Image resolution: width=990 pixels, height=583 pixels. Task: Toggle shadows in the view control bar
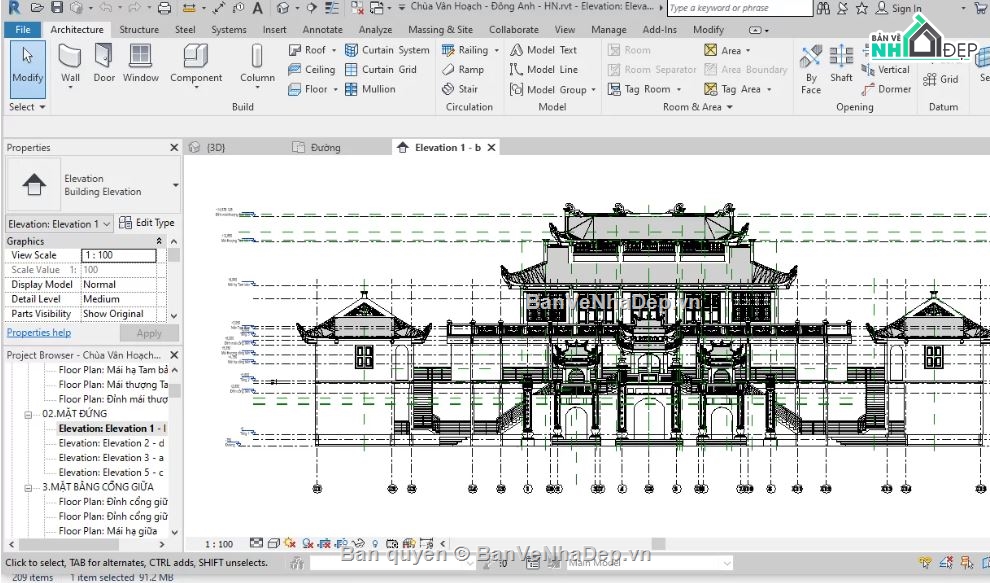click(306, 543)
